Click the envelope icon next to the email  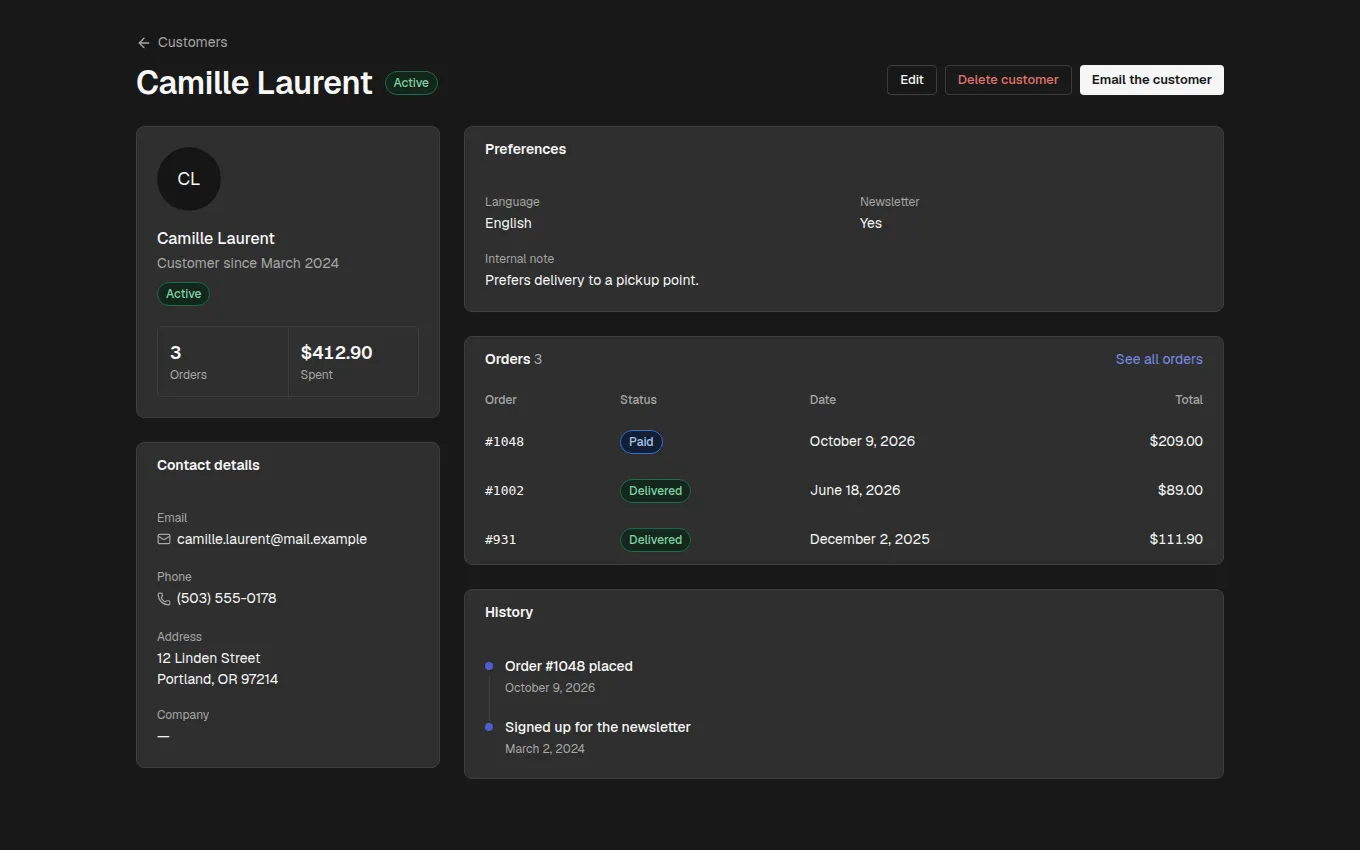pyautogui.click(x=164, y=539)
